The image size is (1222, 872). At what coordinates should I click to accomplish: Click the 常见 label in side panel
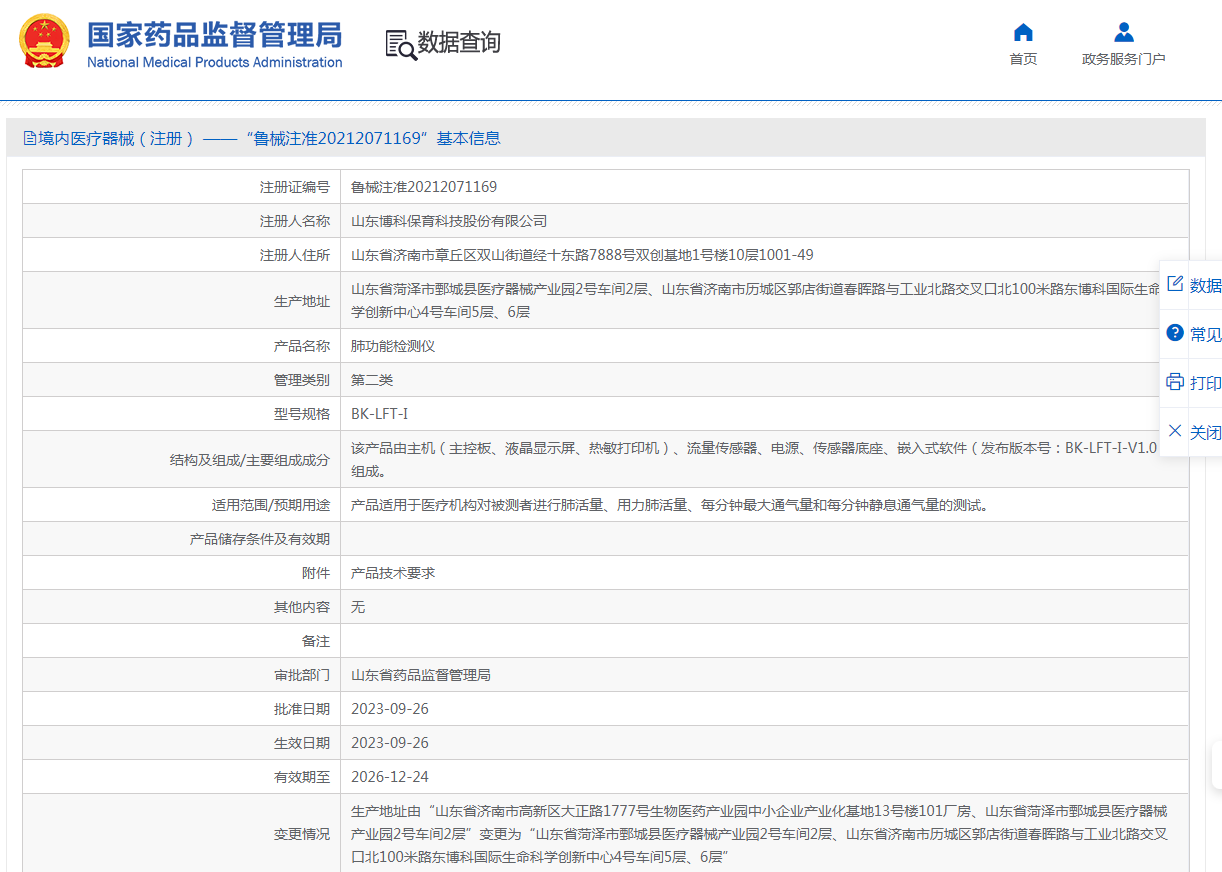coord(1205,334)
